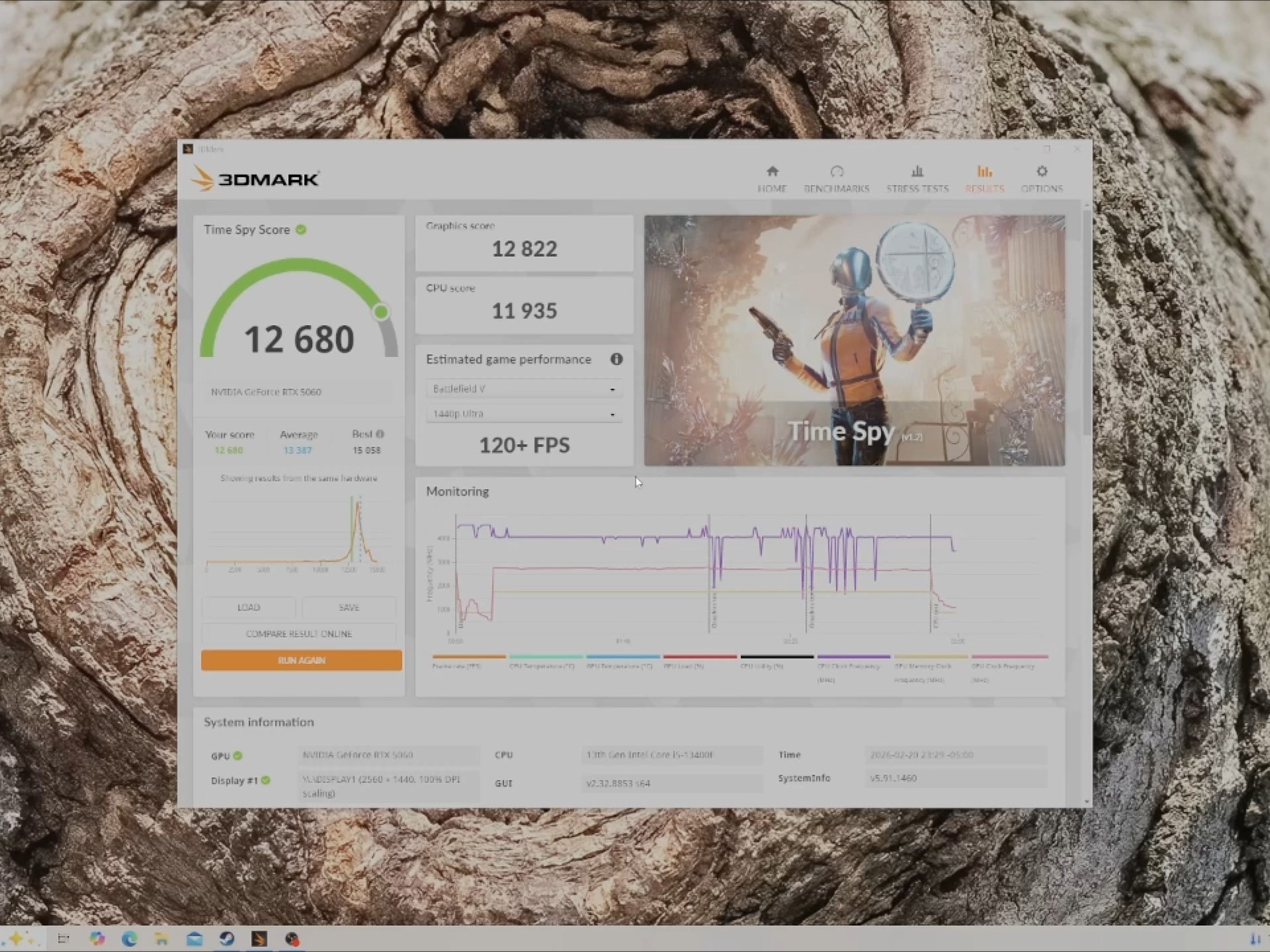This screenshot has height=952, width=1270.
Task: Click the estimated game performance info icon
Action: pyautogui.click(x=616, y=359)
